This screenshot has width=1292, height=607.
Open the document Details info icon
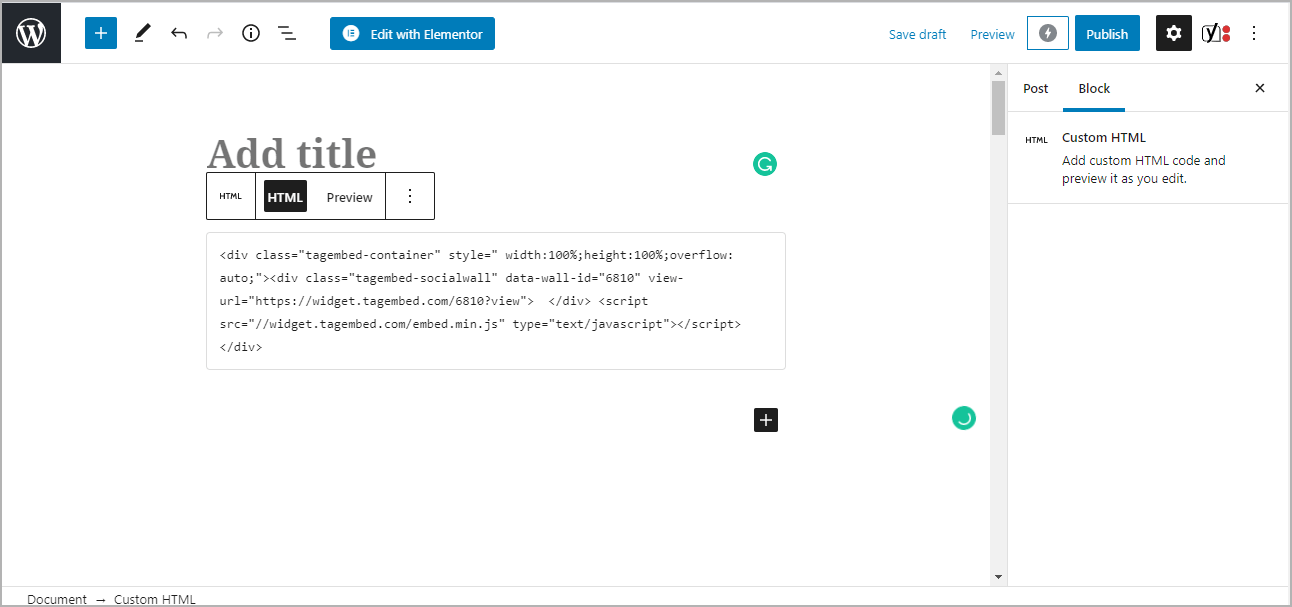point(251,33)
